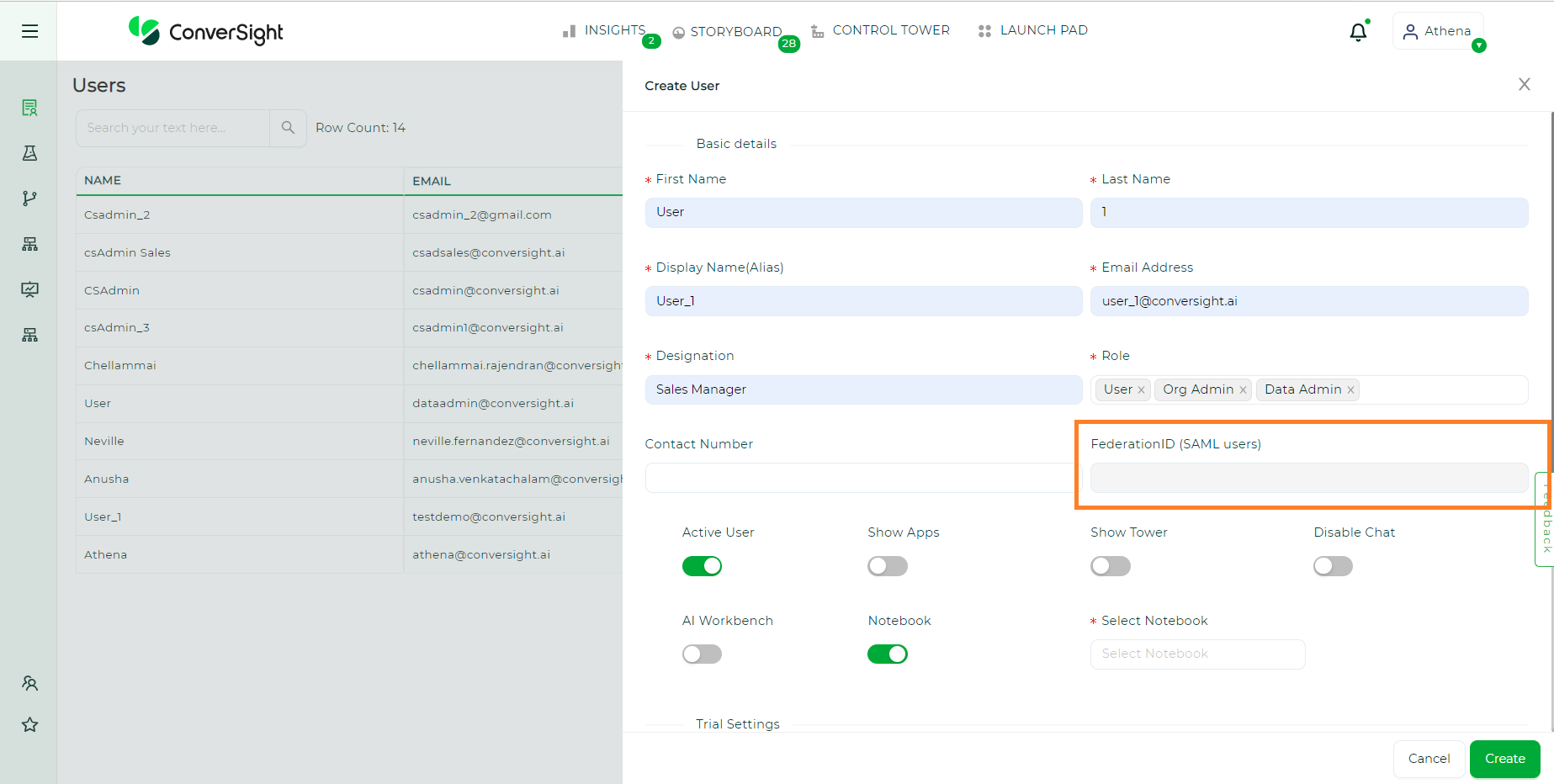Viewport: 1554px width, 784px height.
Task: Select the users management icon in sidebar
Action: pos(29,683)
